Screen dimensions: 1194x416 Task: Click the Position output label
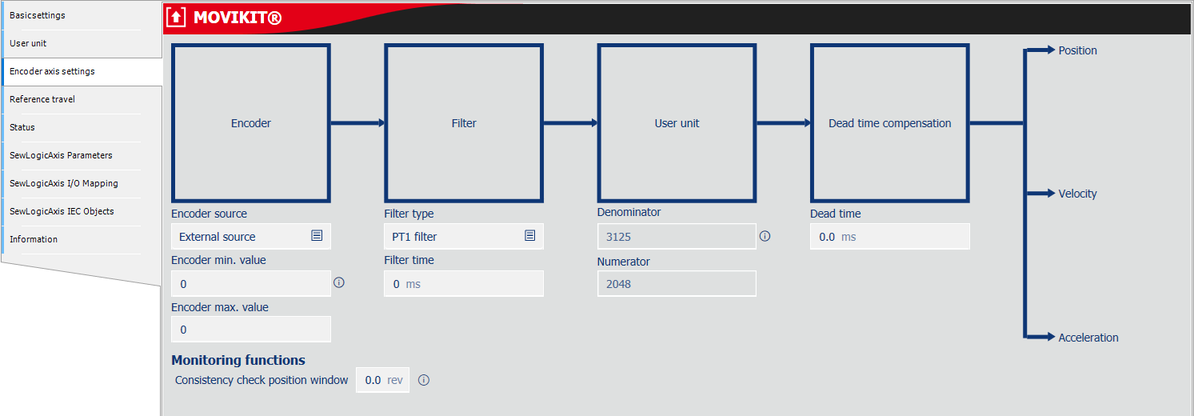[1077, 50]
